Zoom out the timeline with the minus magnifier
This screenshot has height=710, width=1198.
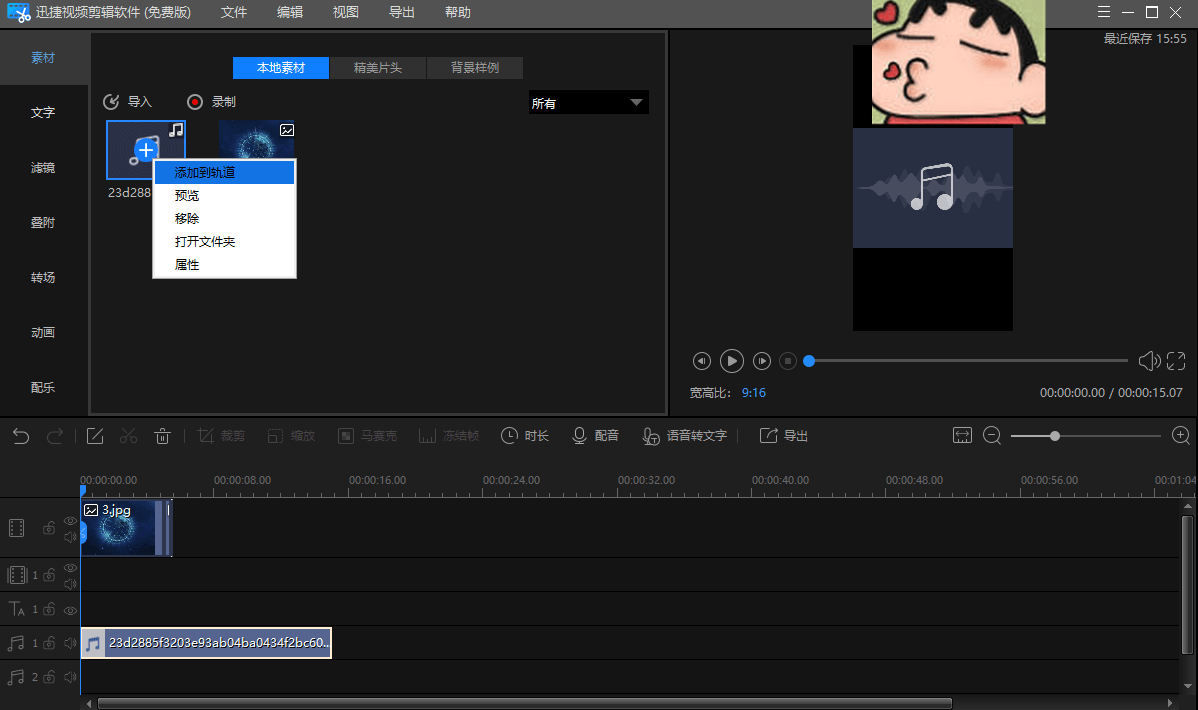coord(992,436)
